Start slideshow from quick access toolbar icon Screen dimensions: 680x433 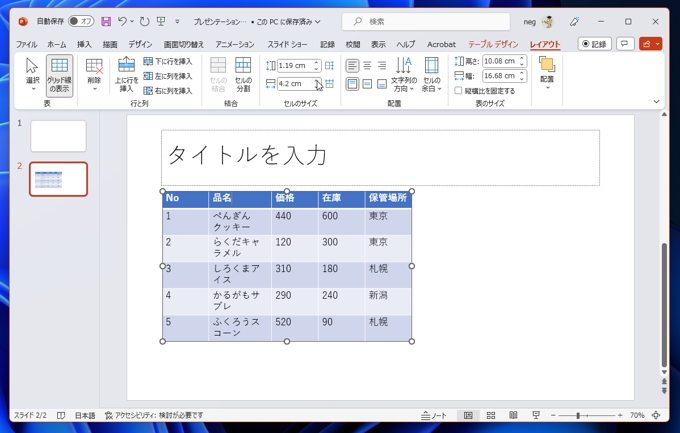pos(161,21)
